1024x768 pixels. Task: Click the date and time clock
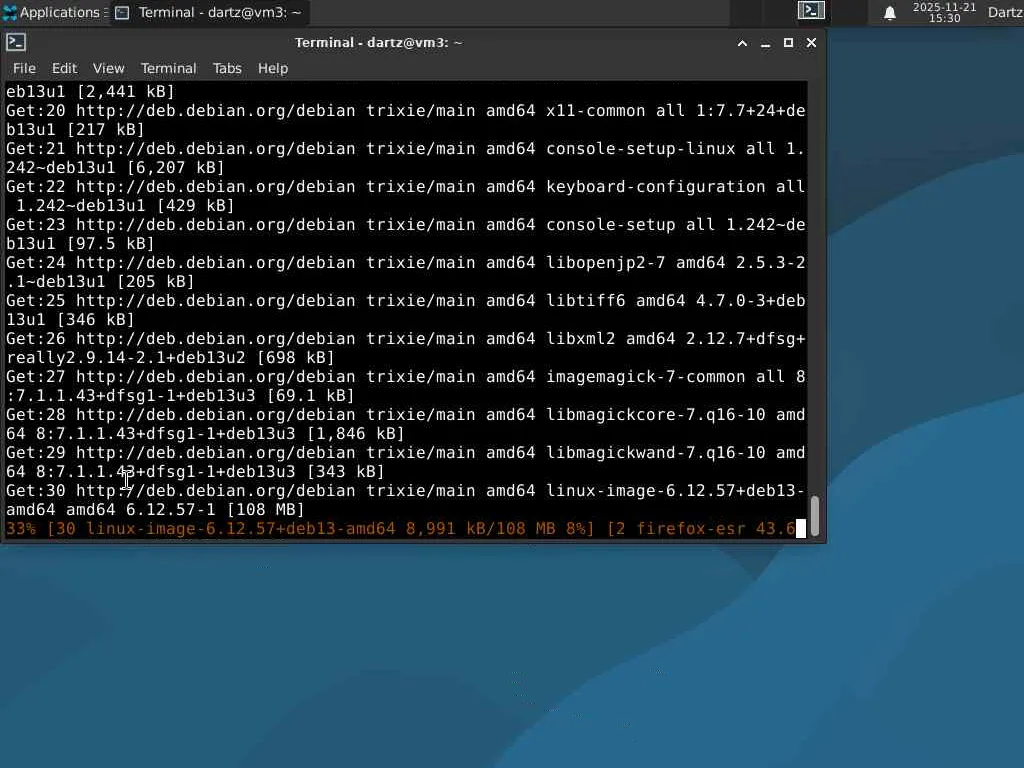click(x=944, y=12)
